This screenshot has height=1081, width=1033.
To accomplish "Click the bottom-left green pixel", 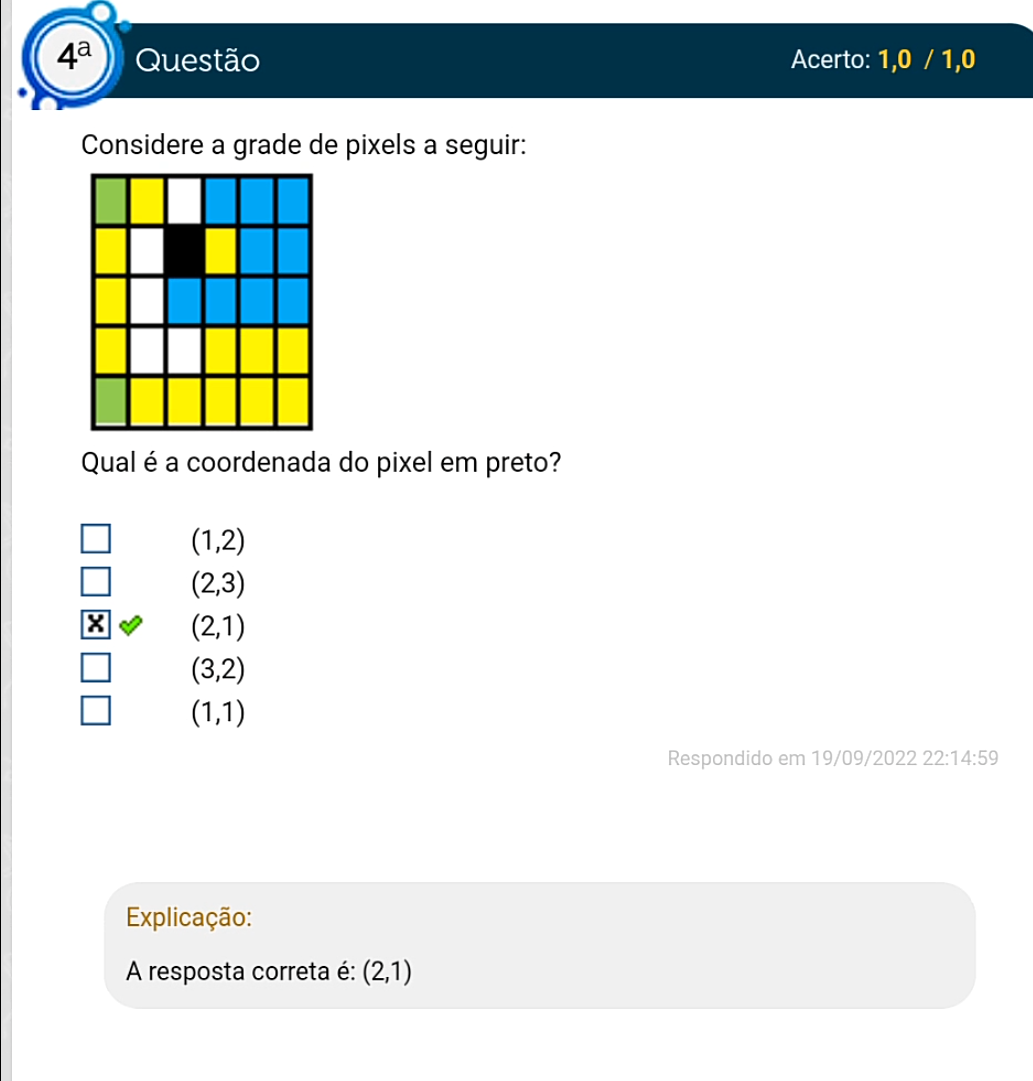I will coord(110,401).
